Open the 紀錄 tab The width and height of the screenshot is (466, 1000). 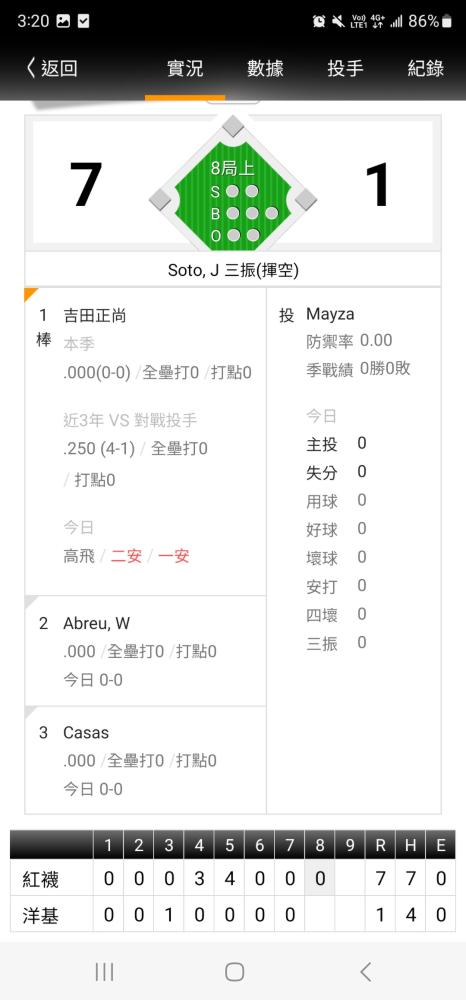click(x=426, y=68)
